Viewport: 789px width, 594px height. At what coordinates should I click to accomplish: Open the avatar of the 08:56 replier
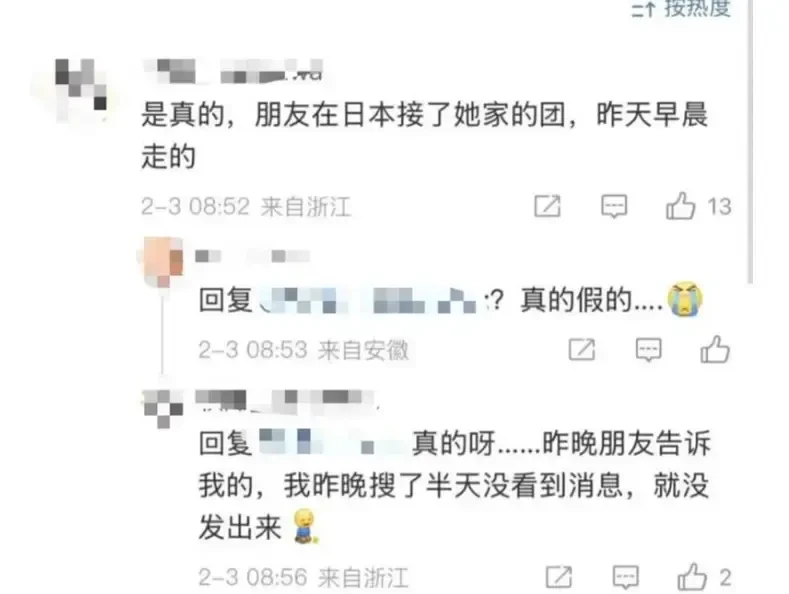pos(163,408)
